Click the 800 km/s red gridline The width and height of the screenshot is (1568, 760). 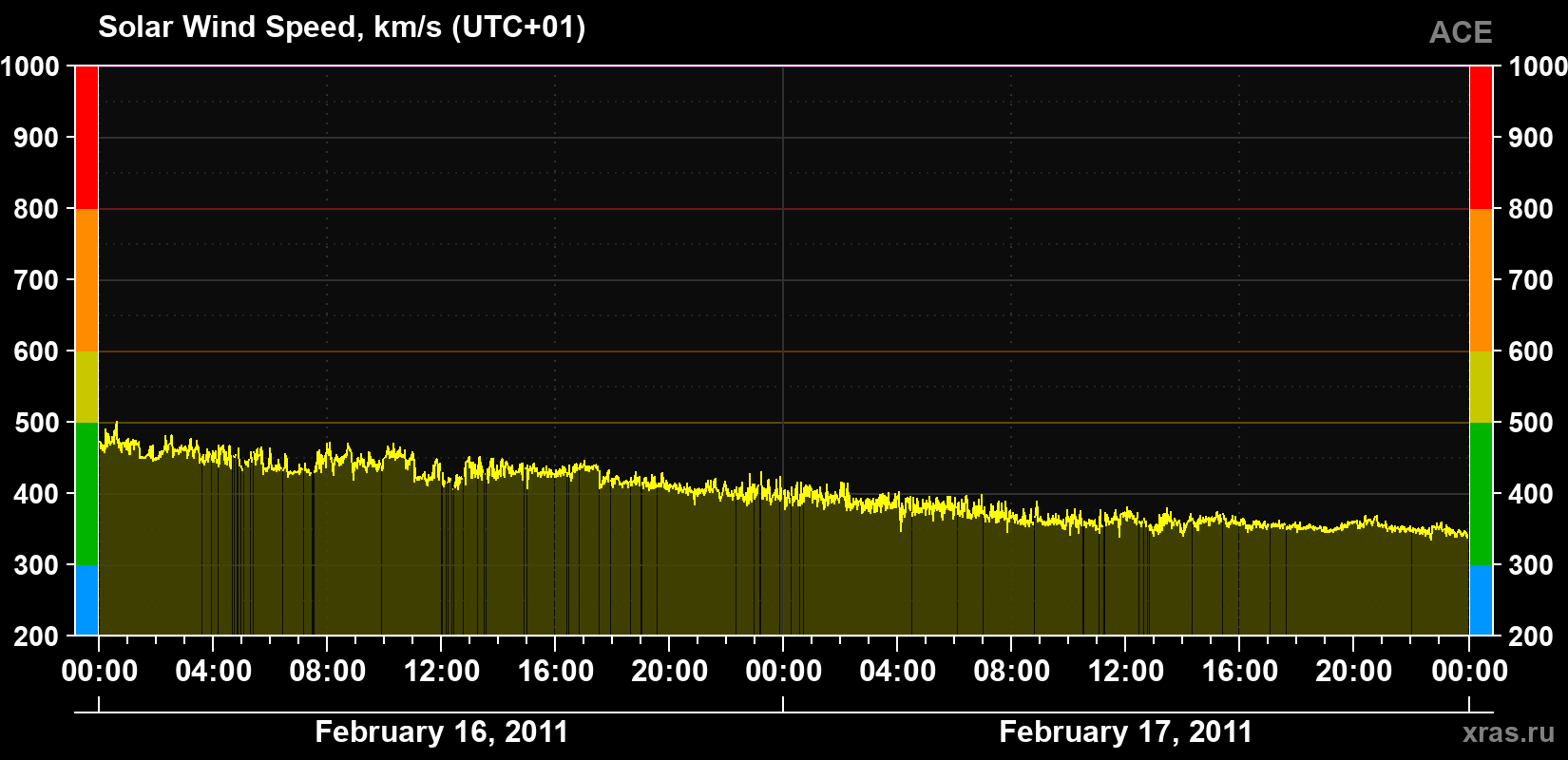[783, 209]
